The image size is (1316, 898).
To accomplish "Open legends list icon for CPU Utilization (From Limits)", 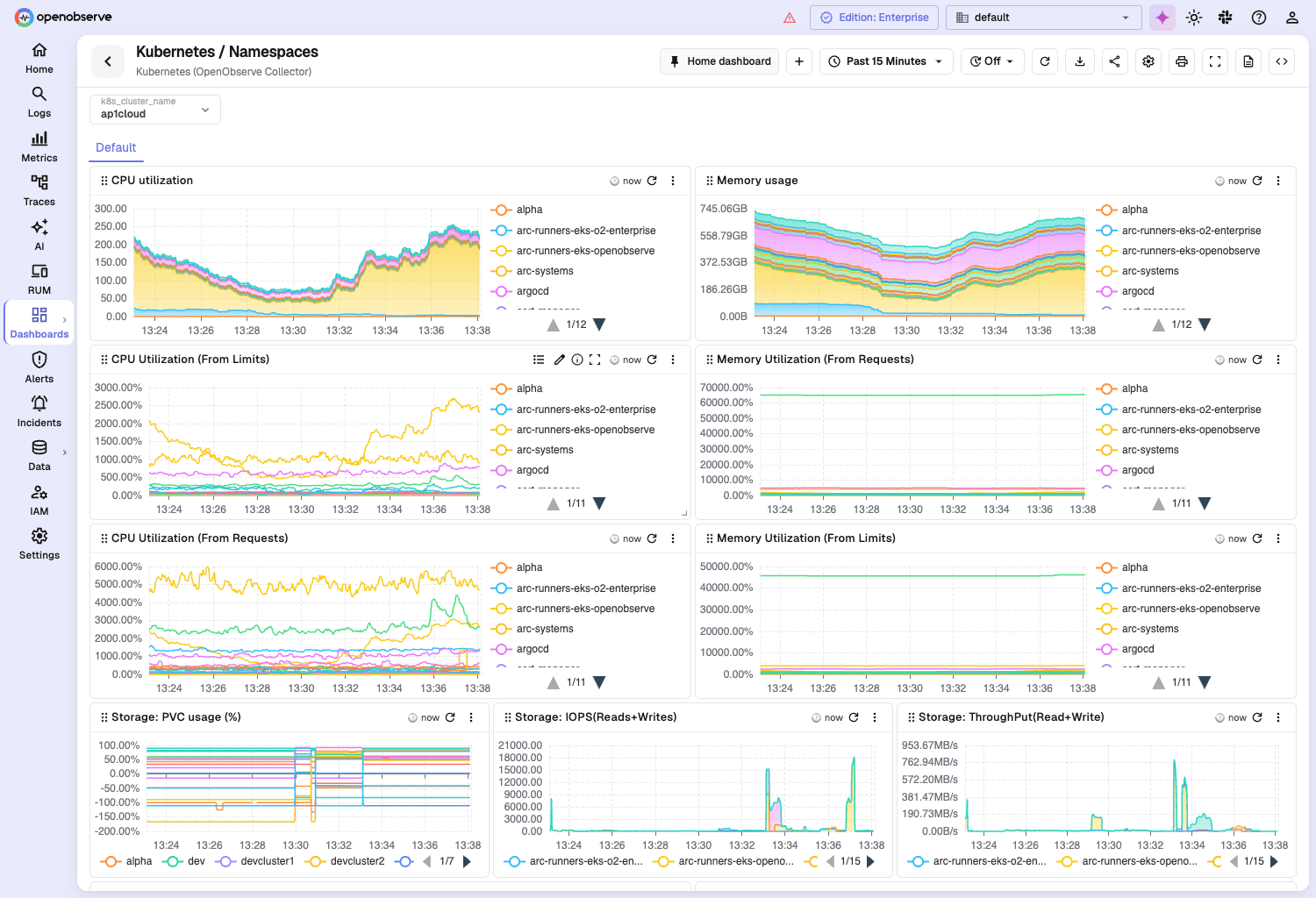I will [x=539, y=360].
